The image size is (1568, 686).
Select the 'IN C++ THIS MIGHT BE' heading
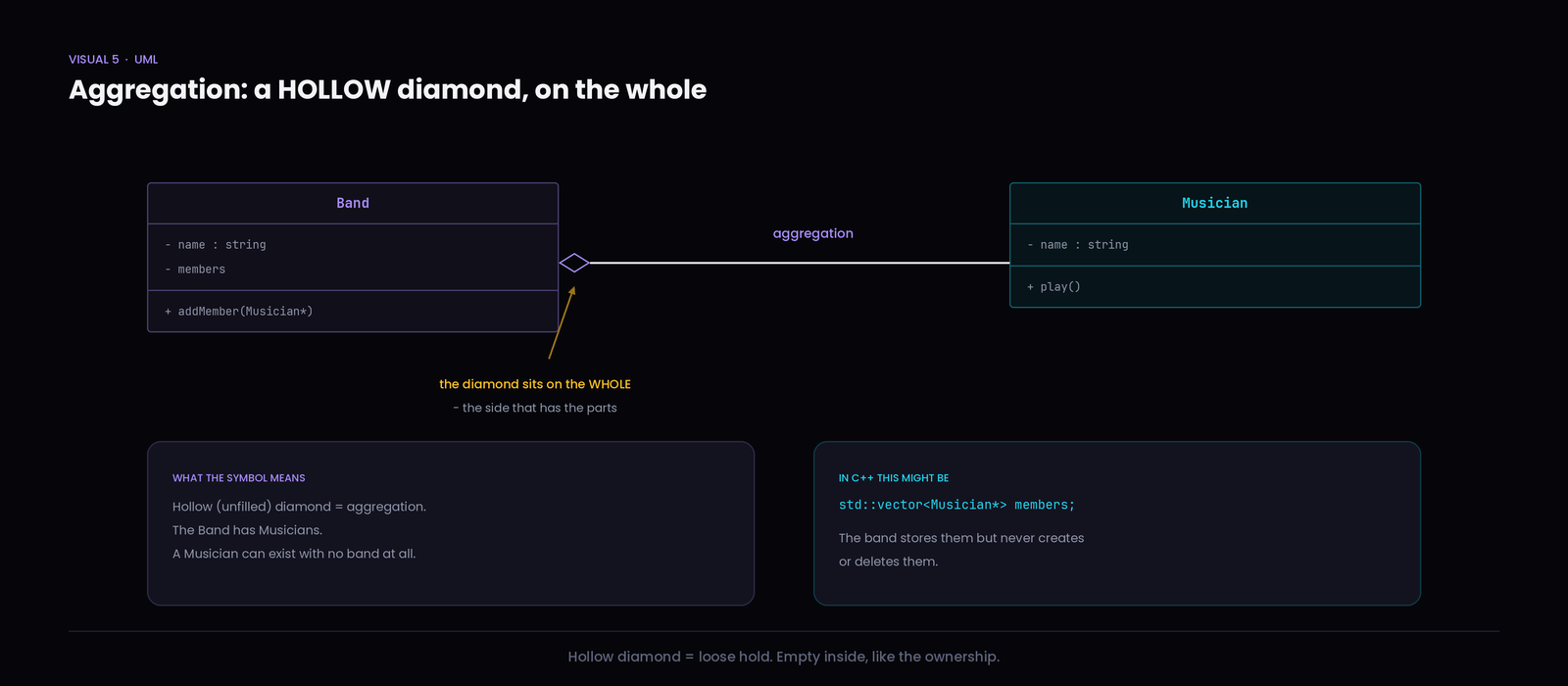[x=894, y=478]
